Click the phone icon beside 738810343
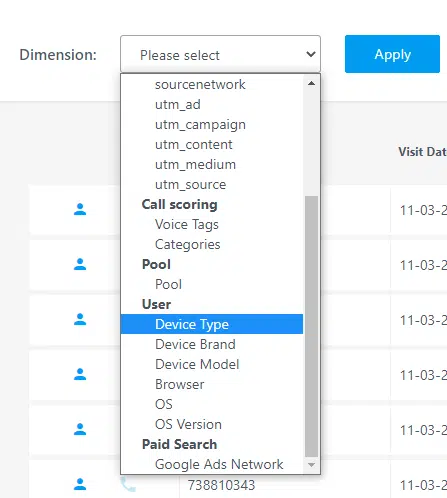 128,484
